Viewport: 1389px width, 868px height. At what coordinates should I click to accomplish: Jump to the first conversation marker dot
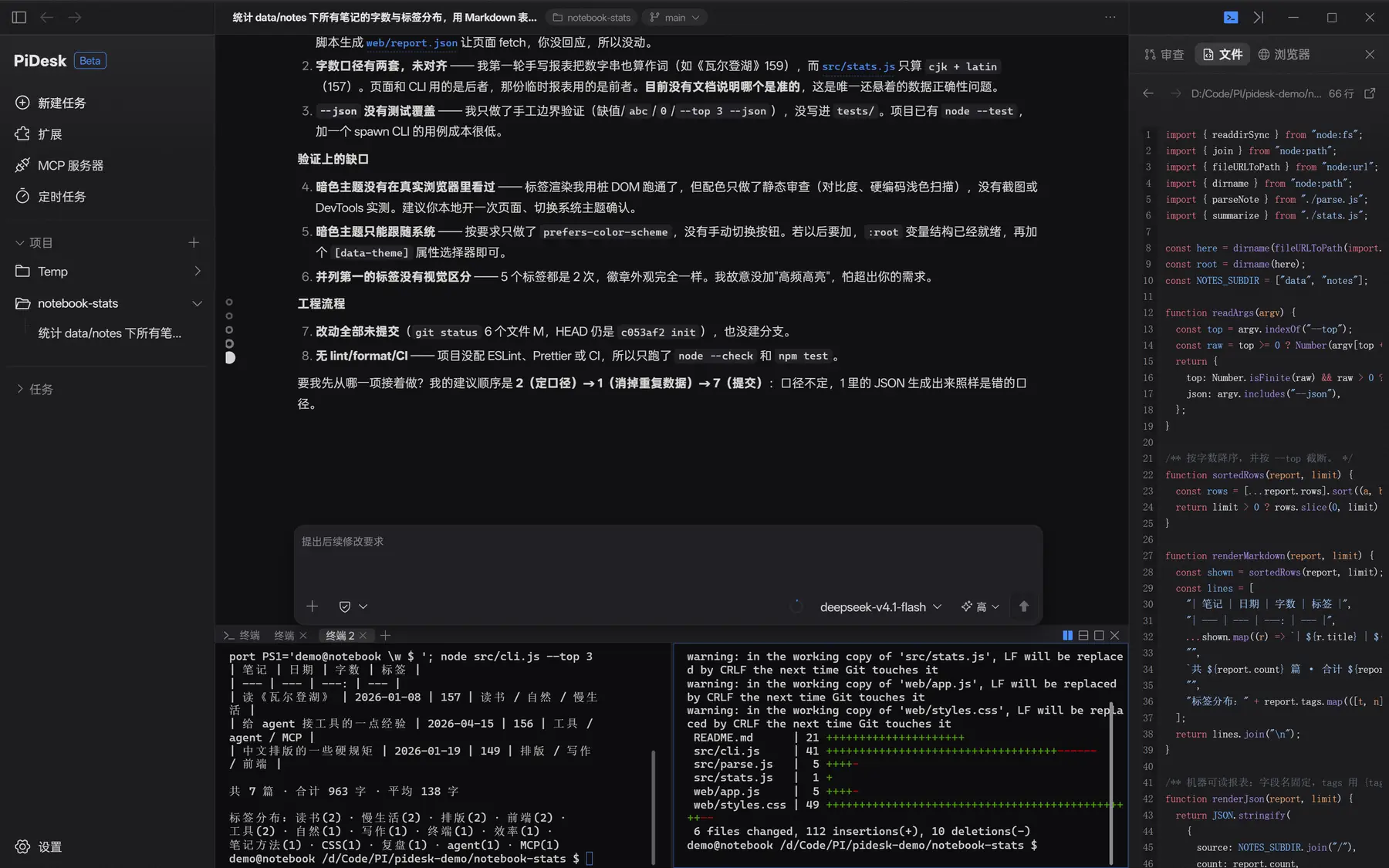(229, 302)
